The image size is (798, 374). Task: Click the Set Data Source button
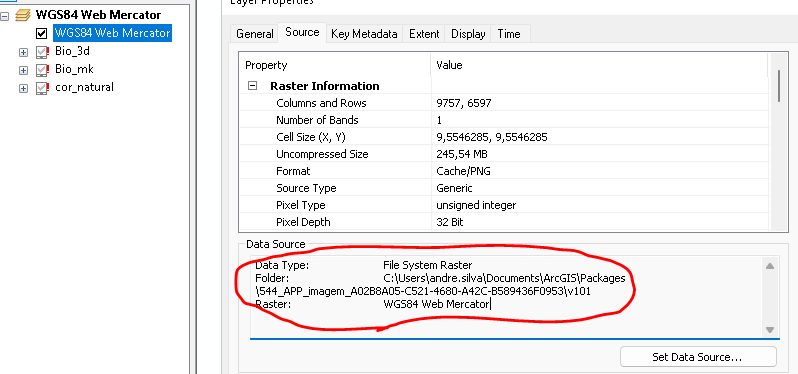[698, 357]
